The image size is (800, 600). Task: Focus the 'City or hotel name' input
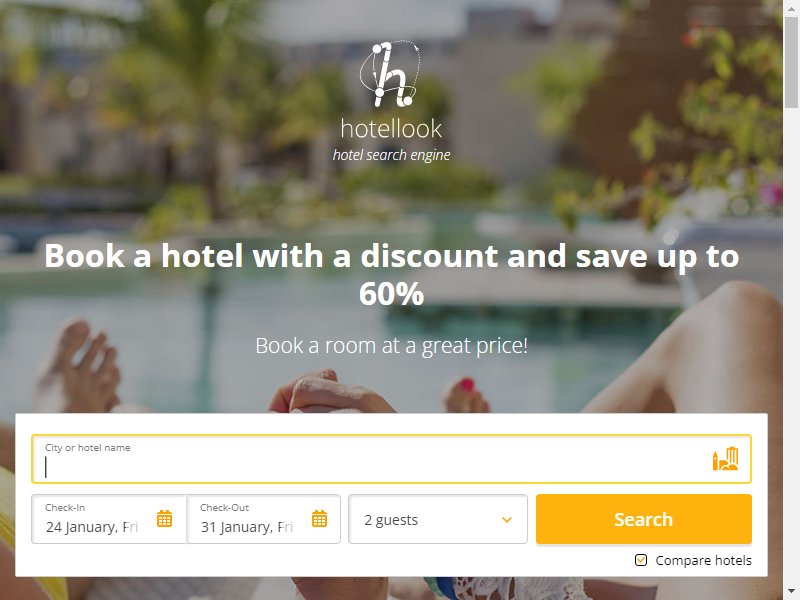(391, 459)
